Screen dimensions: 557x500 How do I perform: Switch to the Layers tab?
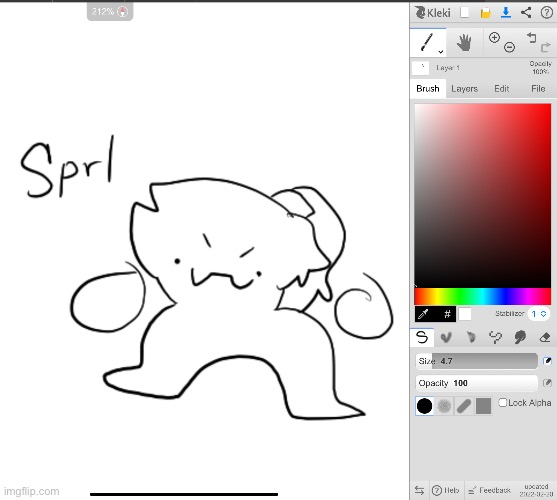pos(464,88)
